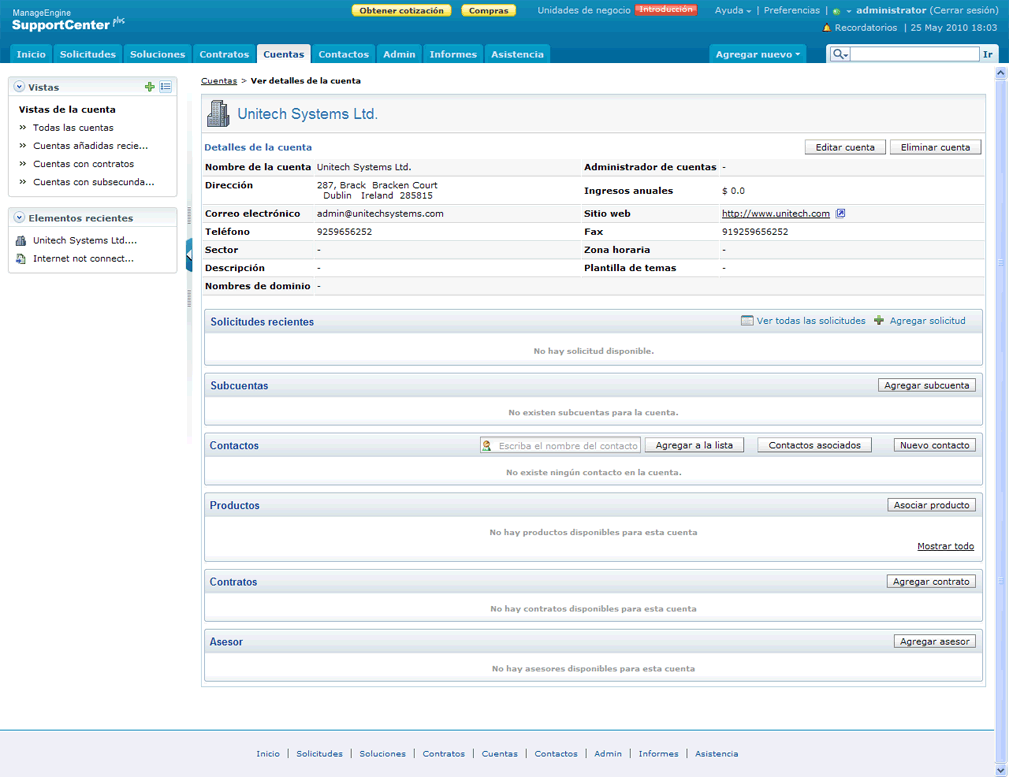The height and width of the screenshot is (777, 1009).
Task: Click the footer Informes link
Action: coord(658,753)
